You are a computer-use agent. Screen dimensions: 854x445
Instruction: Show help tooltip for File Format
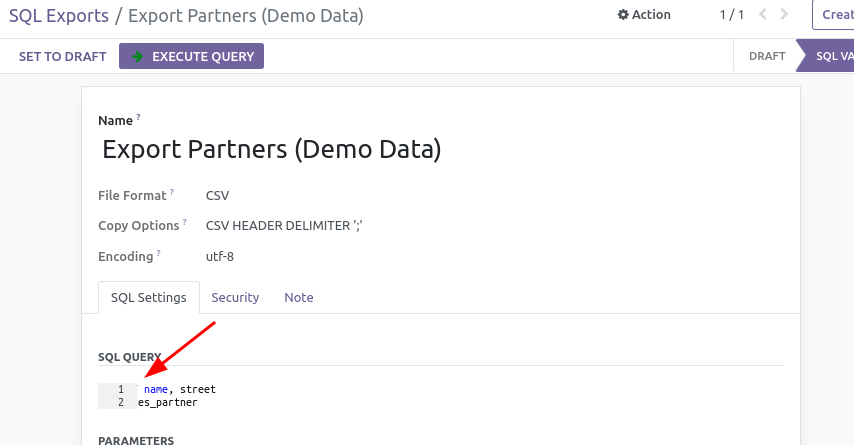pyautogui.click(x=172, y=192)
